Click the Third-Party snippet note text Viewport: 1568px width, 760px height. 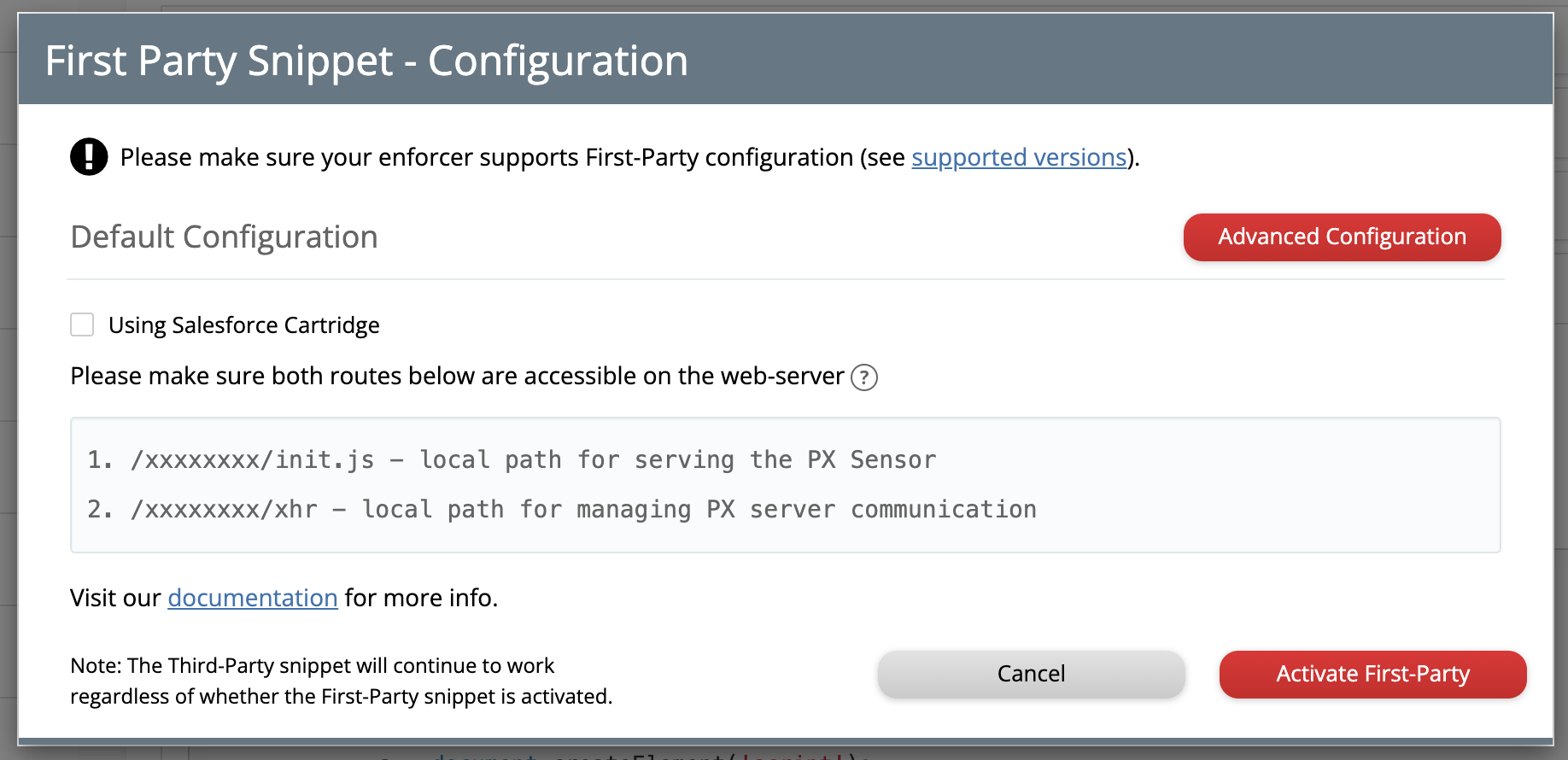click(341, 681)
